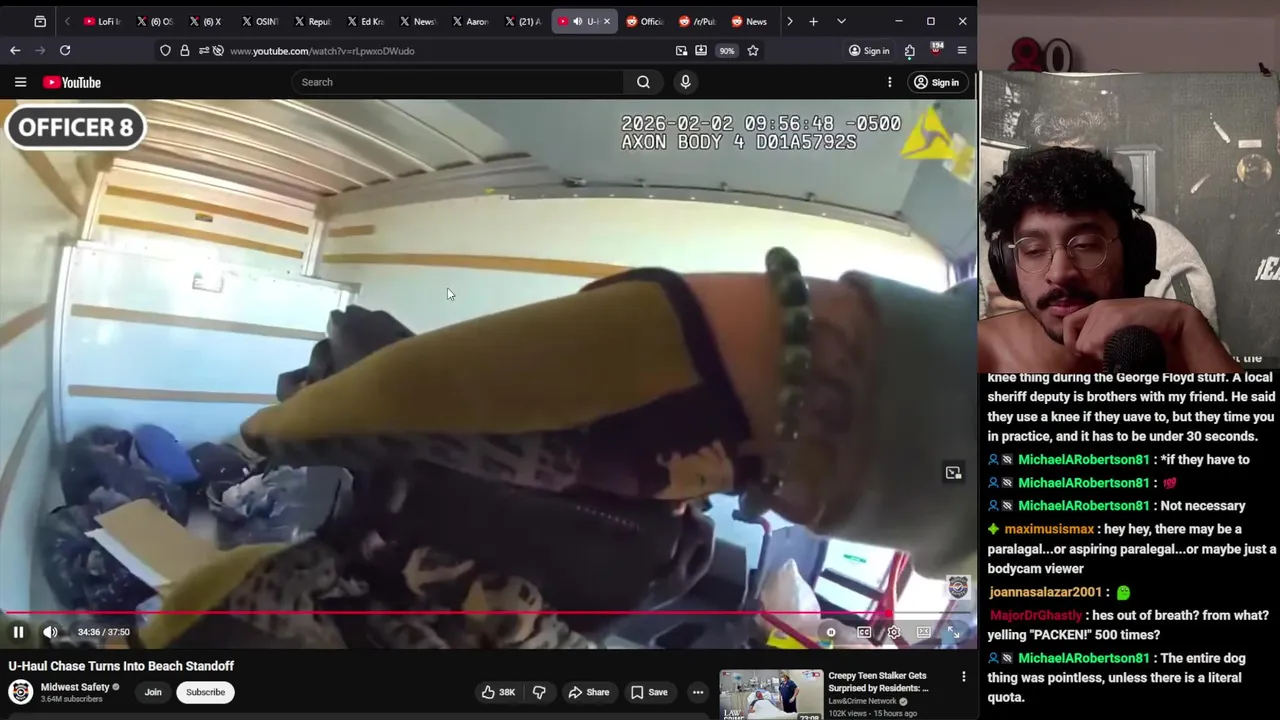Click the username joannasalazar2001 in chat
1280x720 pixels.
point(1045,592)
